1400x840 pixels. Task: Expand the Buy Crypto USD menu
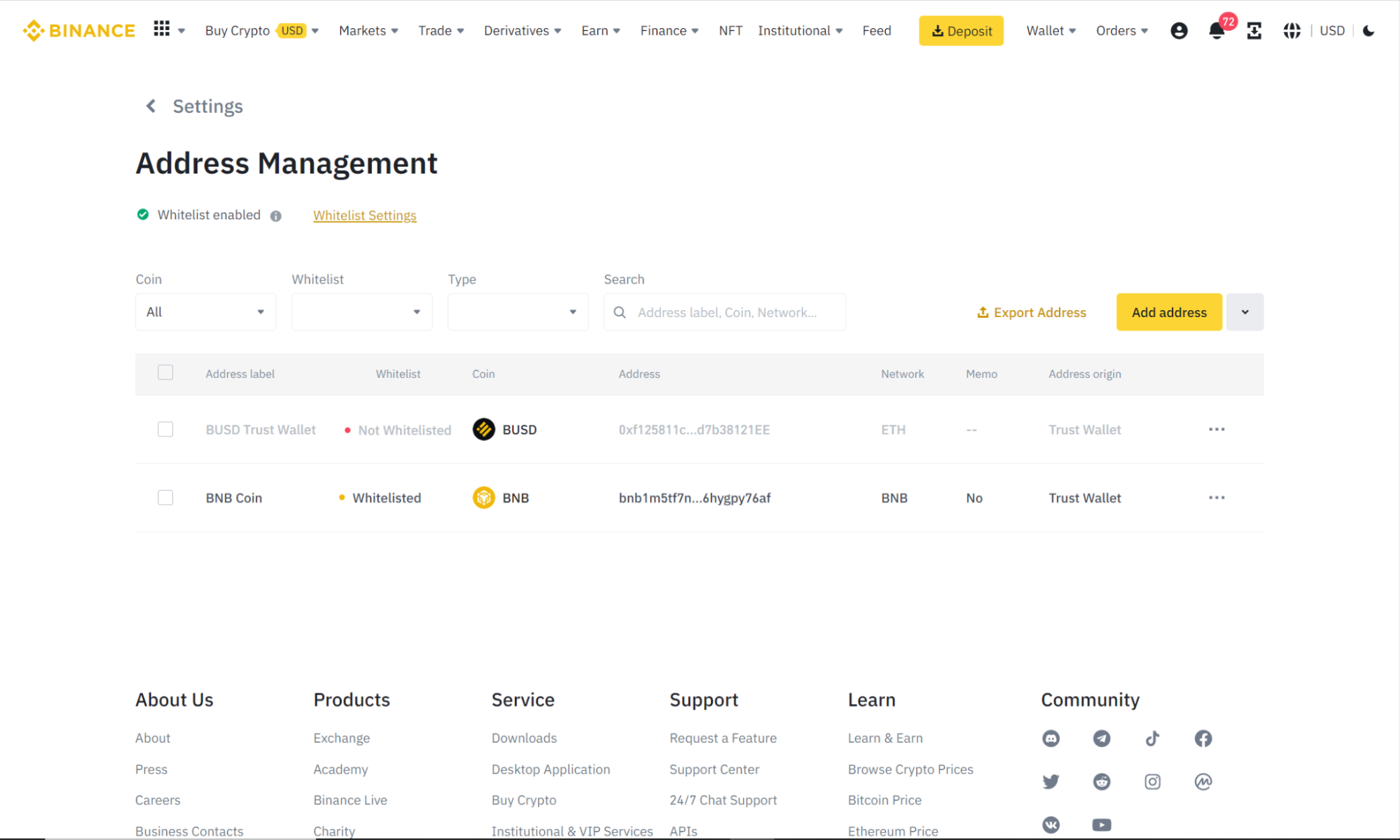coord(262,31)
